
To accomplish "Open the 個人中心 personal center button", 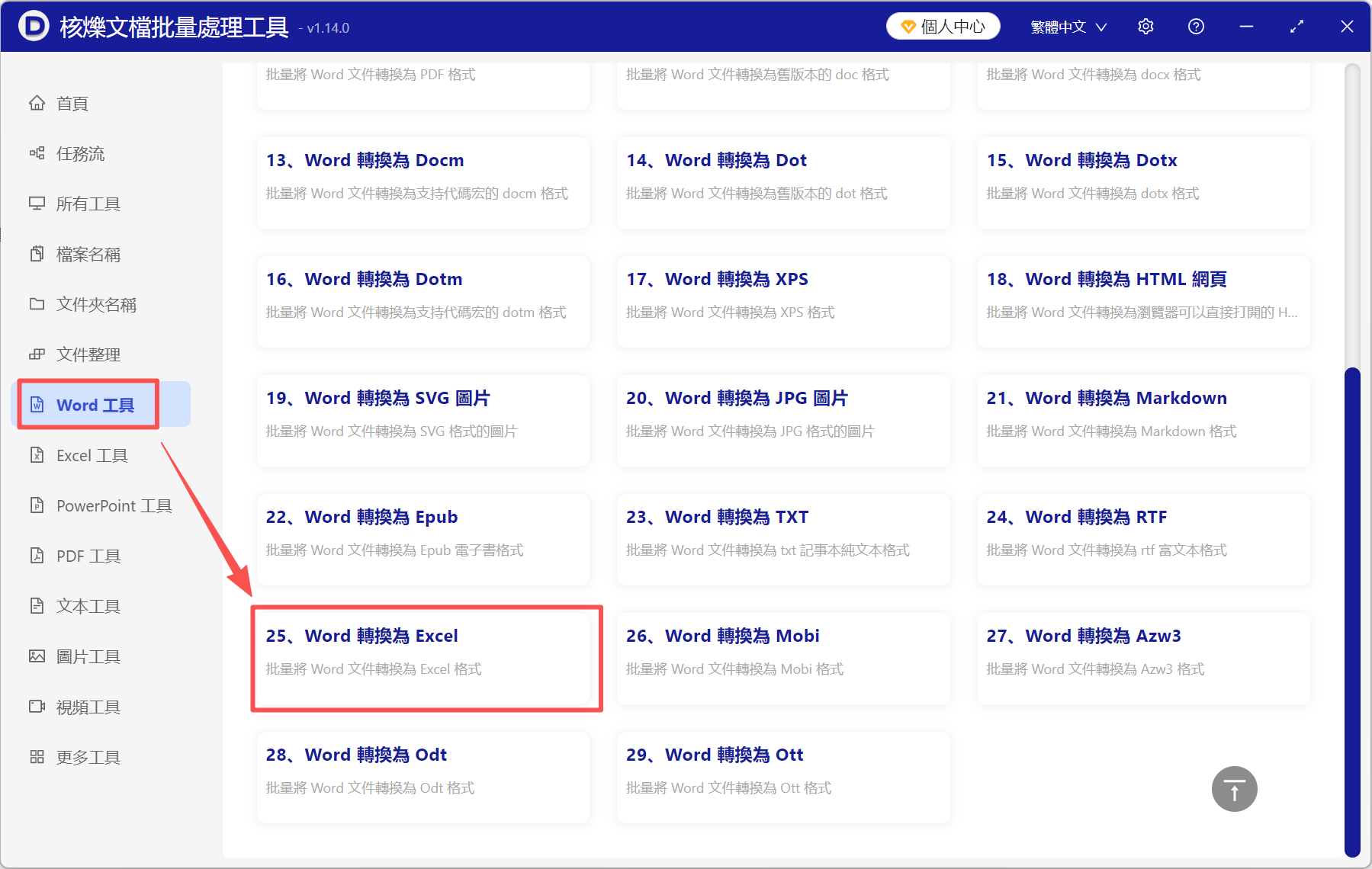I will click(943, 25).
